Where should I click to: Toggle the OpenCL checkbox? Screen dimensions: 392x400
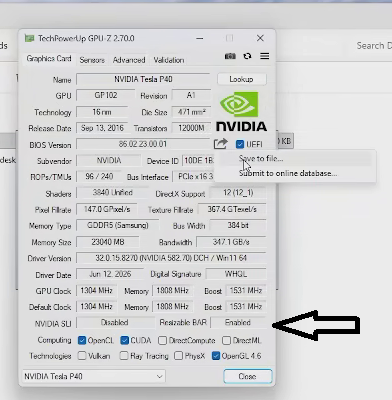[82, 340]
